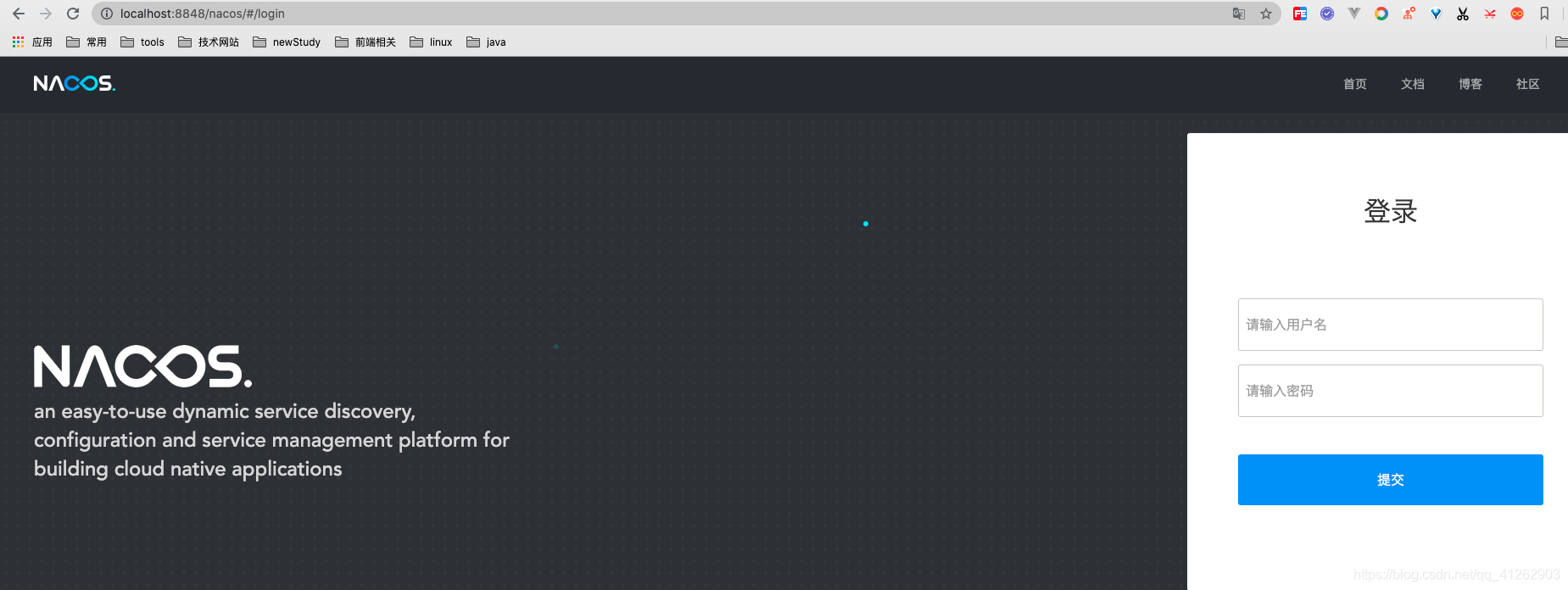Click the large NACOS logo on banner
Screen dimensions: 1568x590
coord(142,366)
